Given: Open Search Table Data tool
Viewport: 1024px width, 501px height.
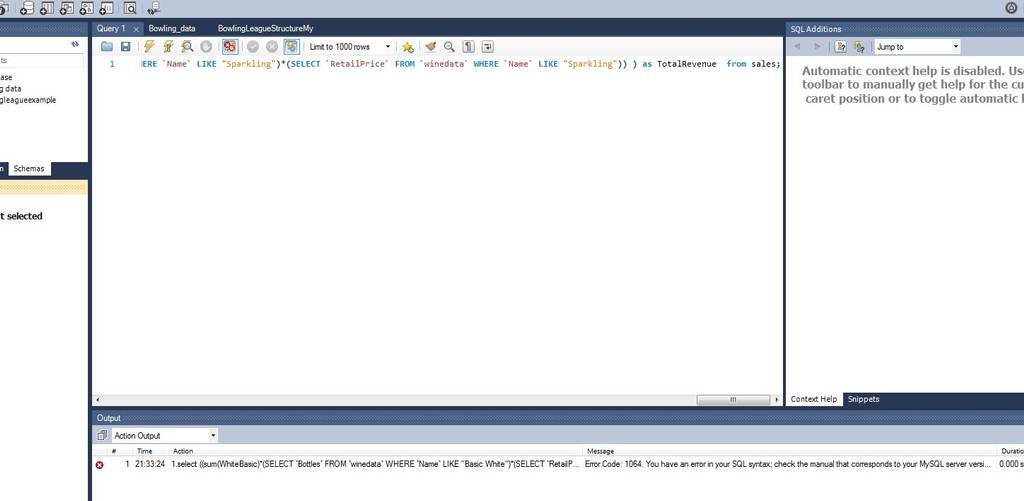Looking at the screenshot, I should [130, 8].
